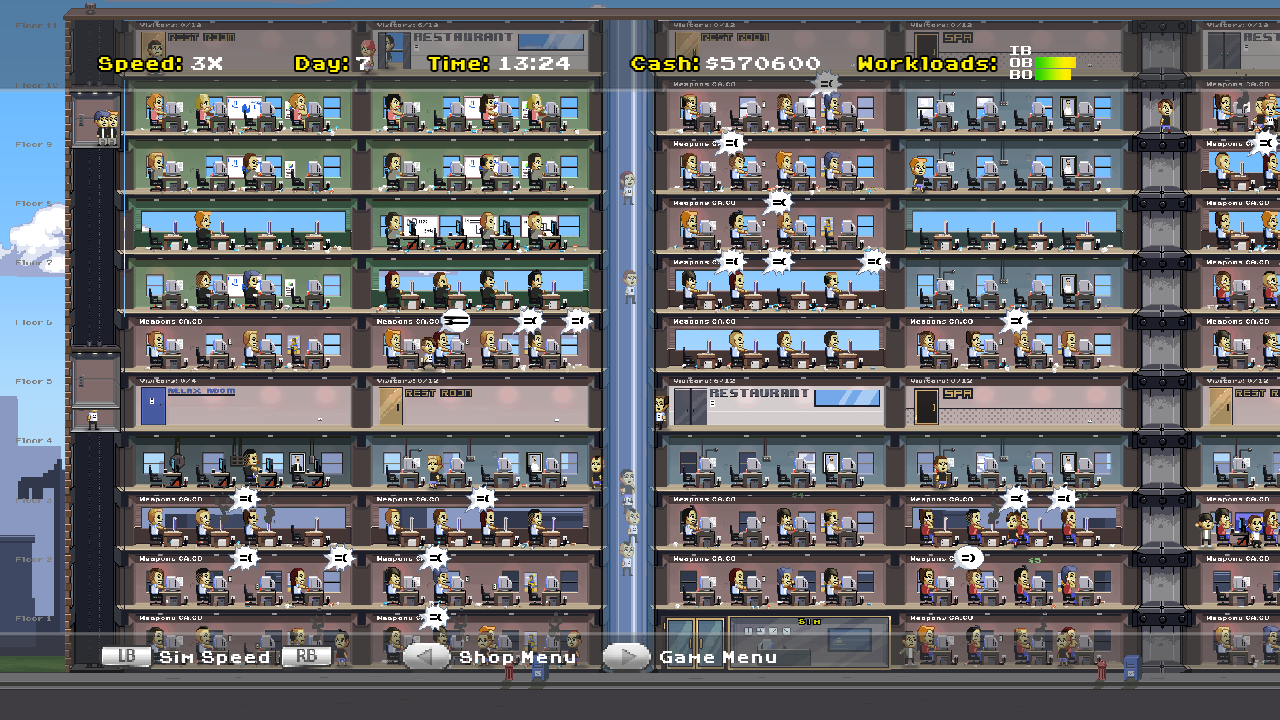Open the Shop Menu label

tap(517, 657)
